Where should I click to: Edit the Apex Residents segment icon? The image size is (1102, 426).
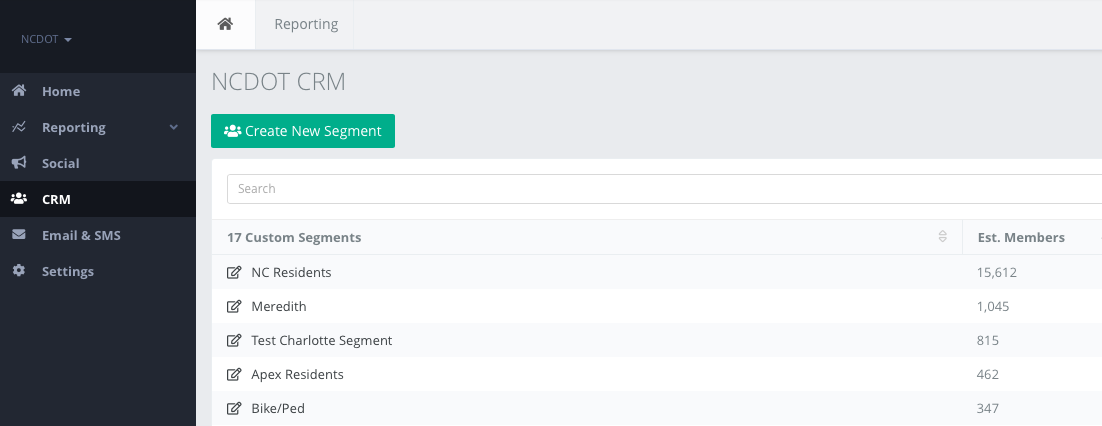pos(234,374)
